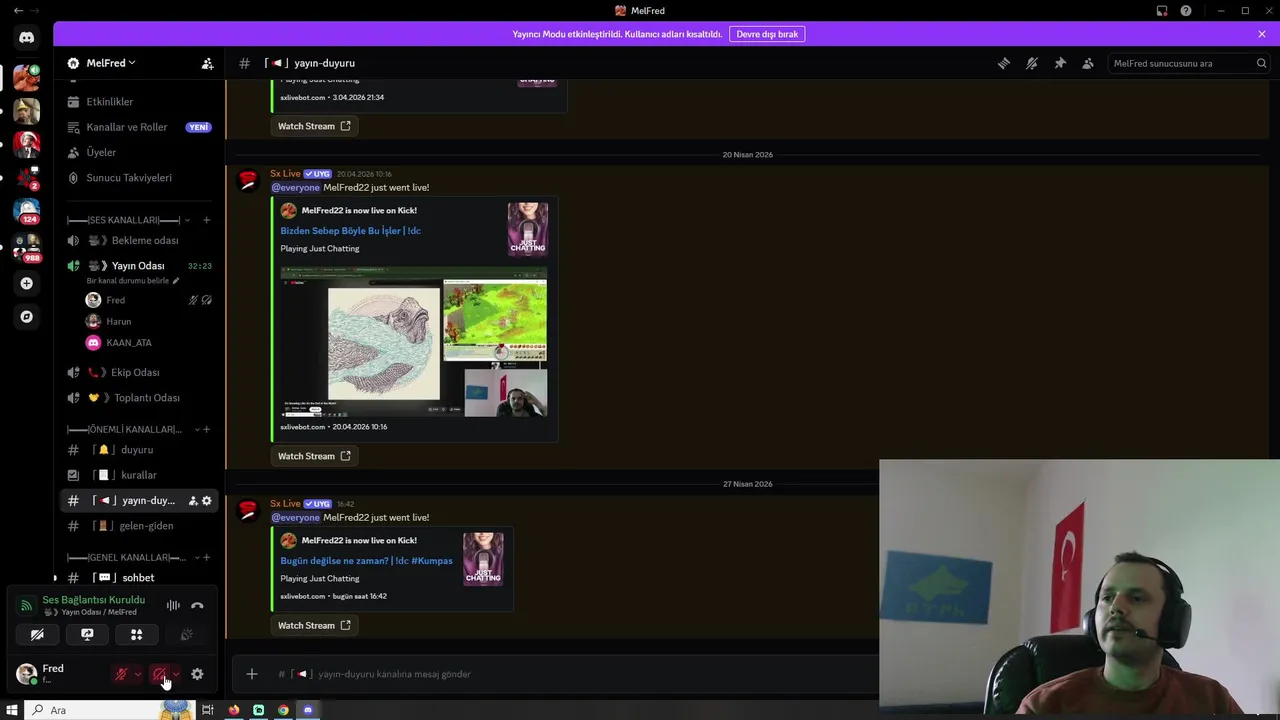Open the server folder with the 988 badge

(x=26, y=247)
